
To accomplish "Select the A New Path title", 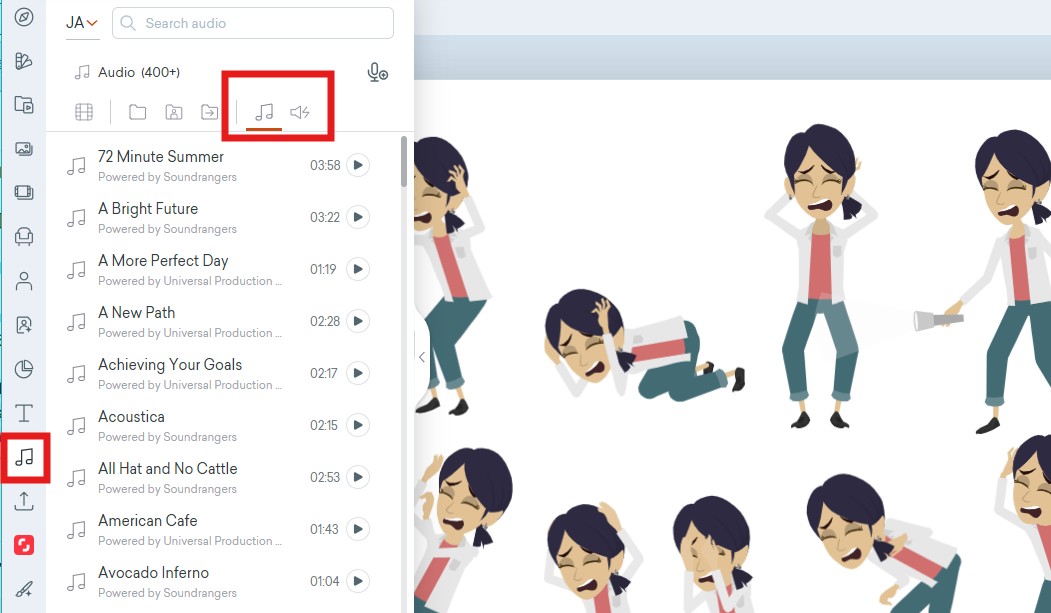I will pos(137,313).
